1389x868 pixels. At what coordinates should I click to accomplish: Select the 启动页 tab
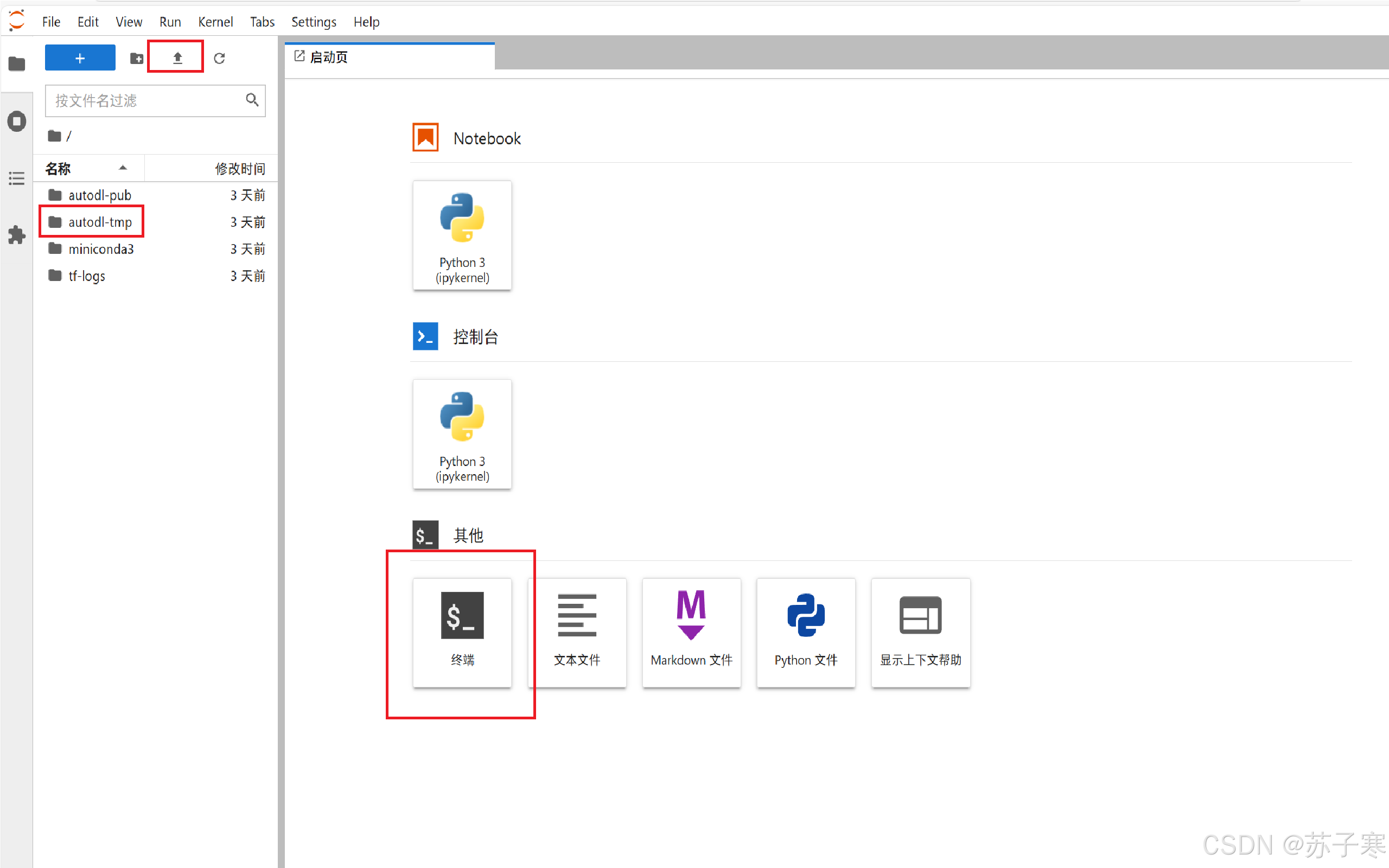tap(329, 57)
